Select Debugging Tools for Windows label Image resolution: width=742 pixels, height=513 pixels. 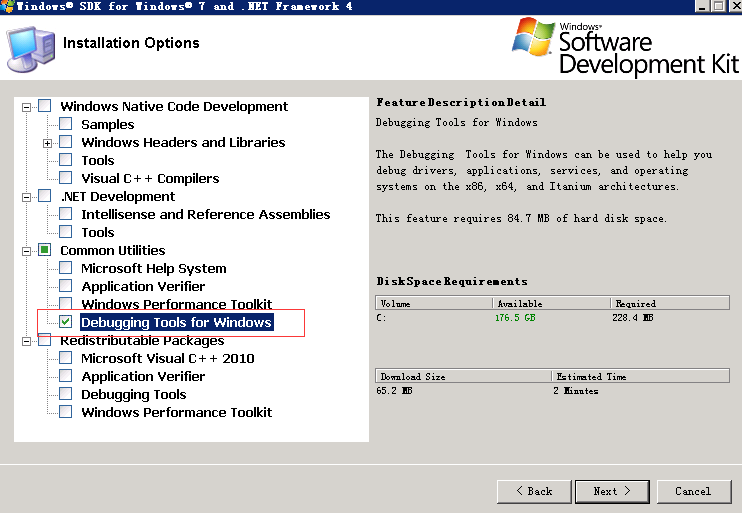177,322
